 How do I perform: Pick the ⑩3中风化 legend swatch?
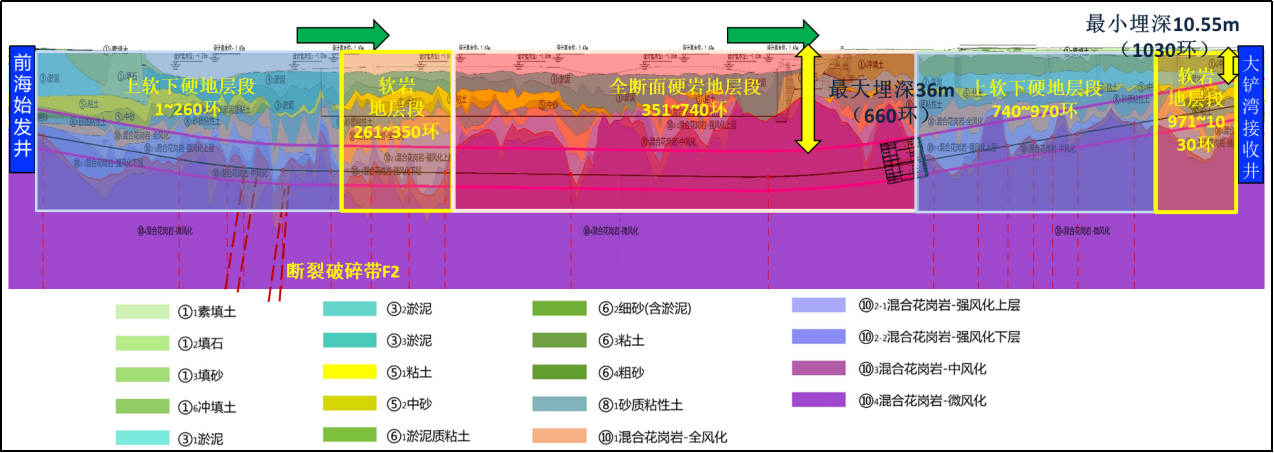[819, 368]
